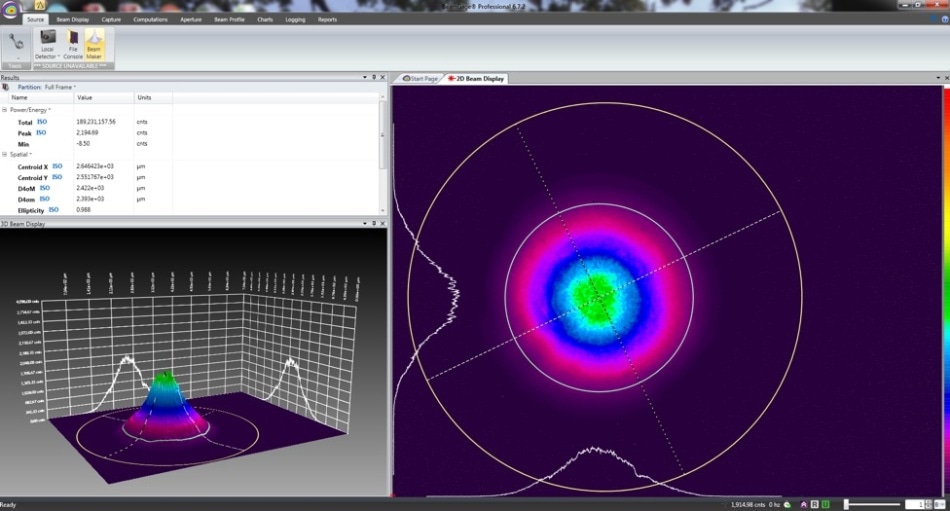Open the status bar dropdown beside frame number
The image size is (950, 511).
coord(940,504)
